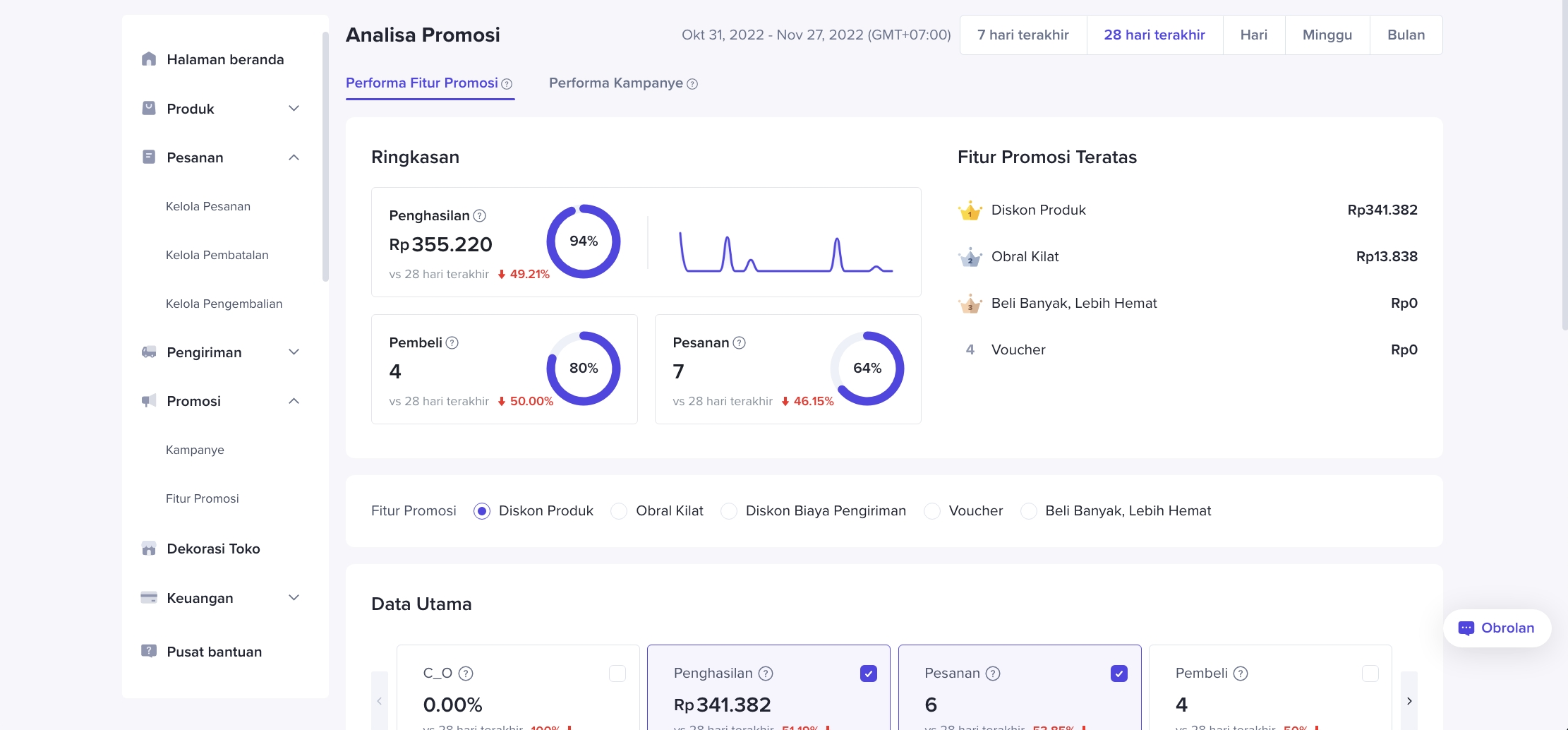Select the Voucher radio option
1568x730 pixels.
click(x=932, y=511)
